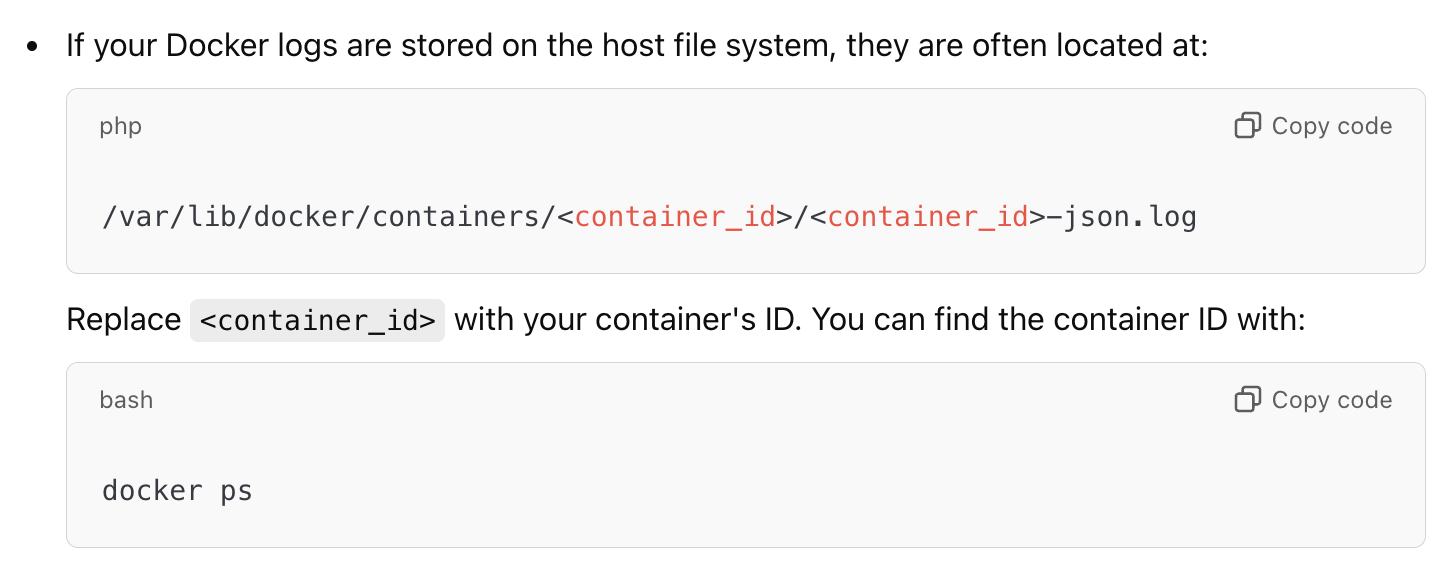The height and width of the screenshot is (578, 1455).
Task: Click the "docker ps" command text
Action: [177, 491]
